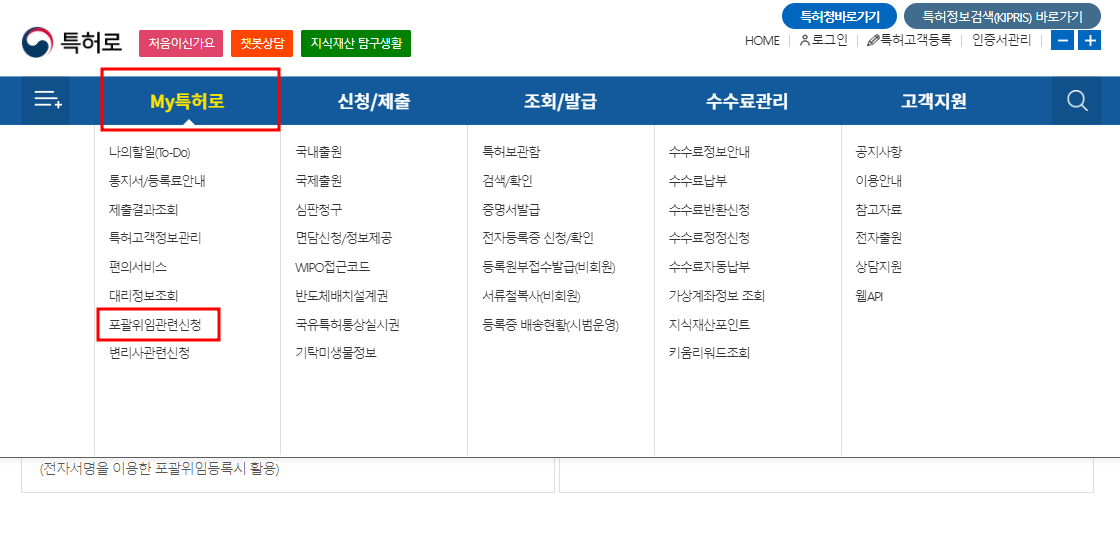This screenshot has height=559, width=1120.
Task: Open 특허정보검색(KIPRIS) 바로가기
Action: coord(1002,16)
